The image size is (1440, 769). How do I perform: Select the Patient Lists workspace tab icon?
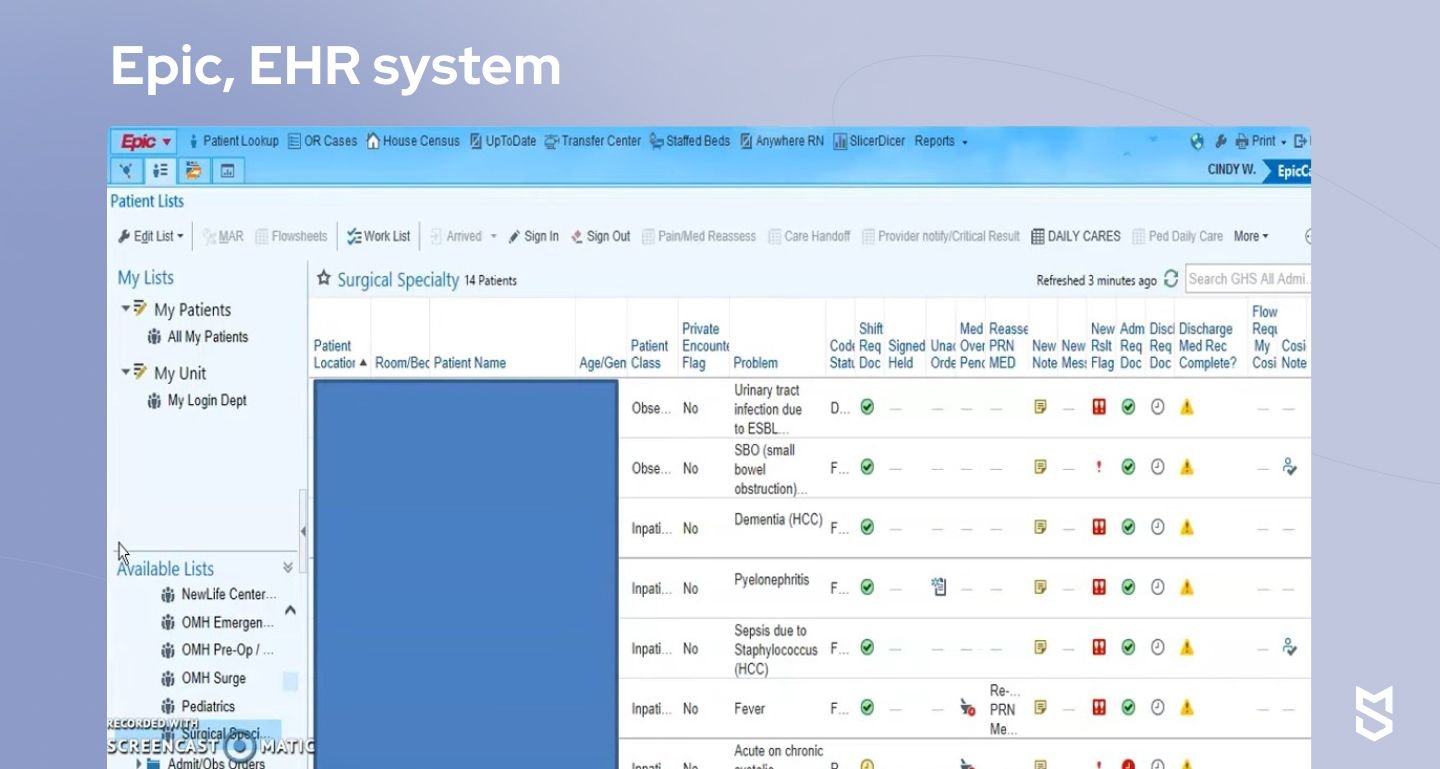pyautogui.click(x=160, y=171)
